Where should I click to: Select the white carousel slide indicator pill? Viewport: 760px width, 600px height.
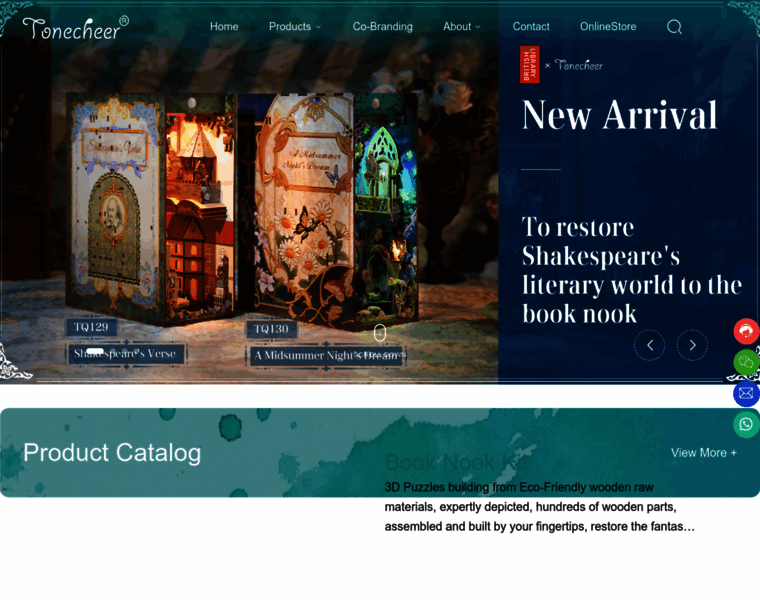click(x=95, y=351)
